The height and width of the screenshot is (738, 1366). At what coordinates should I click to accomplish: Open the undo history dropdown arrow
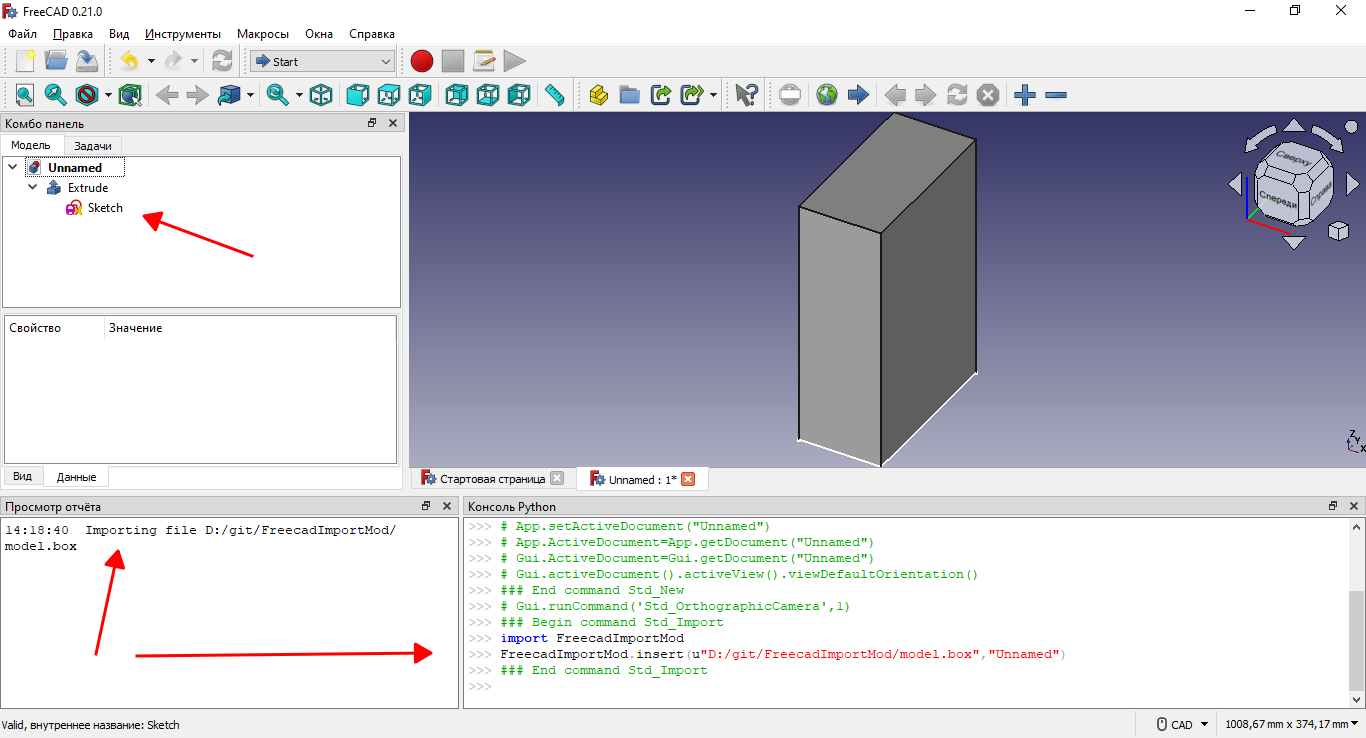tap(151, 61)
